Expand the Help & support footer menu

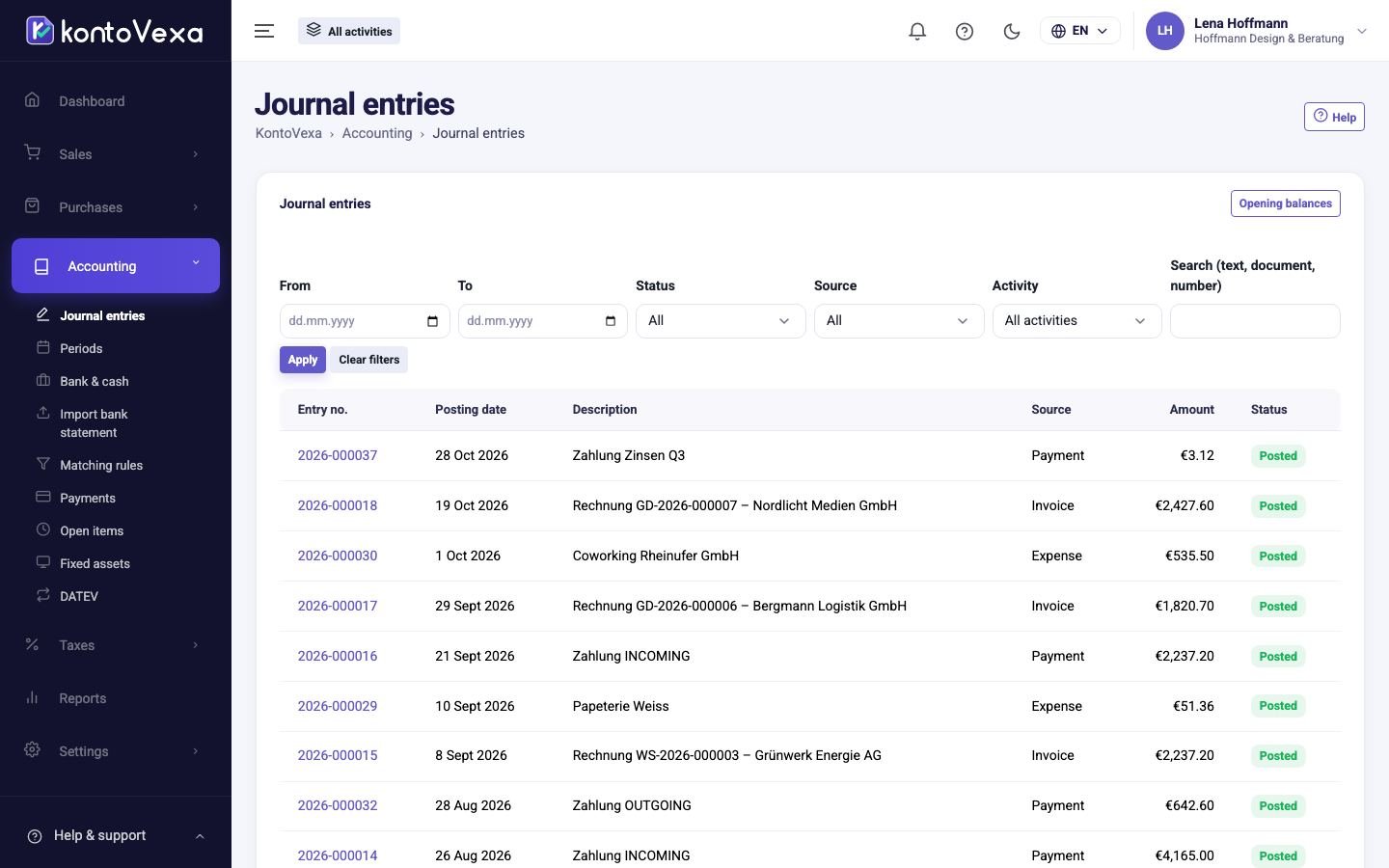tap(116, 835)
